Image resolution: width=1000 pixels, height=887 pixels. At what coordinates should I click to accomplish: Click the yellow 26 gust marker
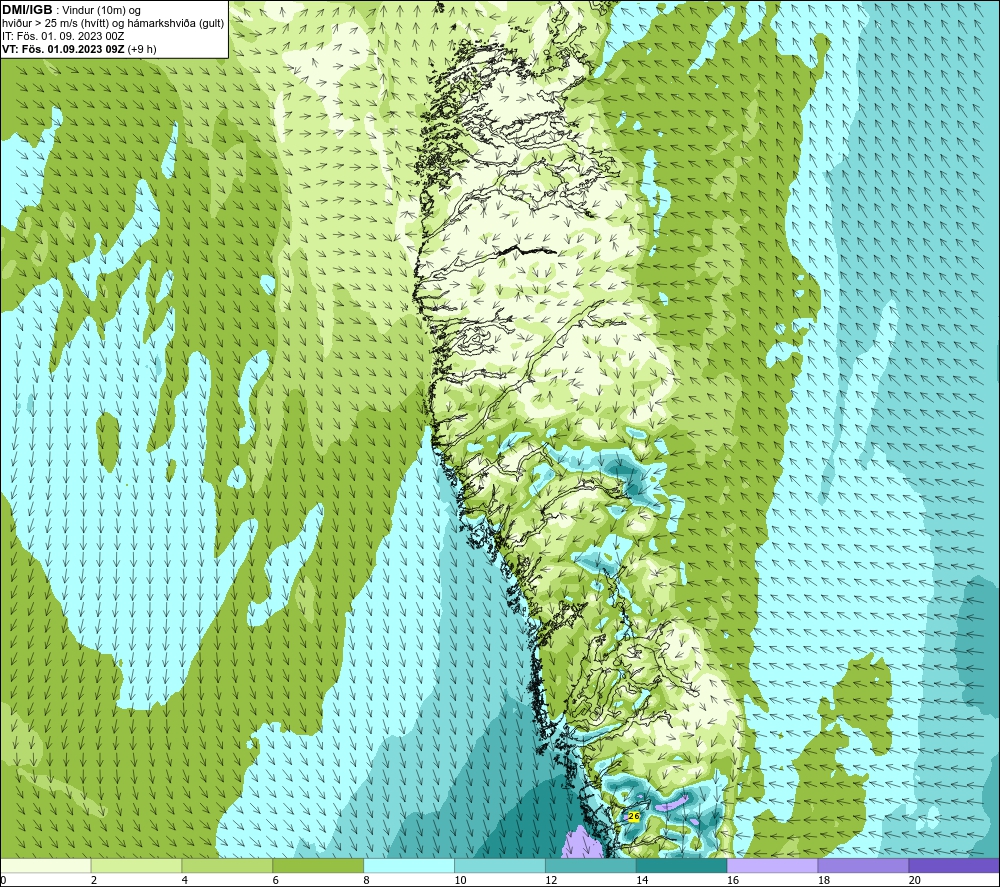pos(633,816)
